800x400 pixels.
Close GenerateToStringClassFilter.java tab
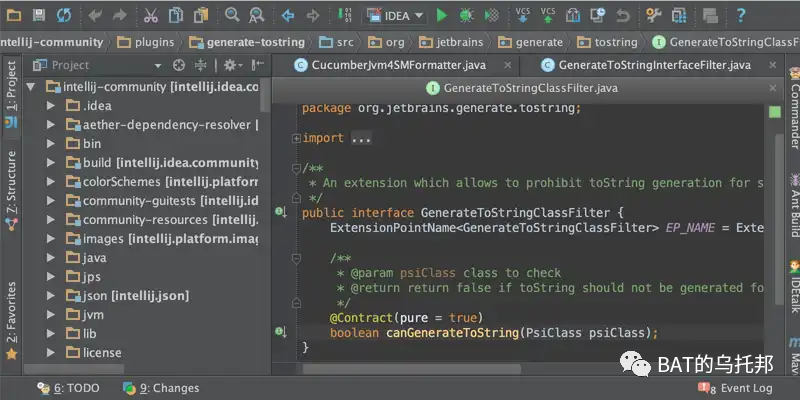click(773, 88)
